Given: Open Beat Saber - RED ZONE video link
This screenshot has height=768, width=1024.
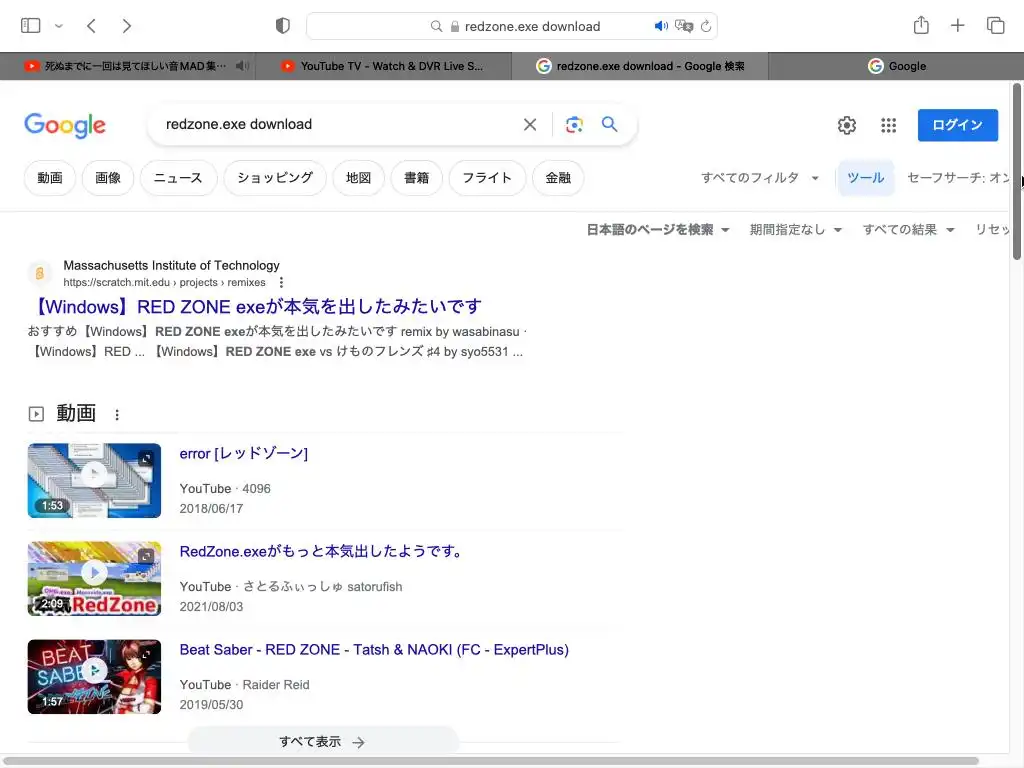Looking at the screenshot, I should click(x=374, y=650).
